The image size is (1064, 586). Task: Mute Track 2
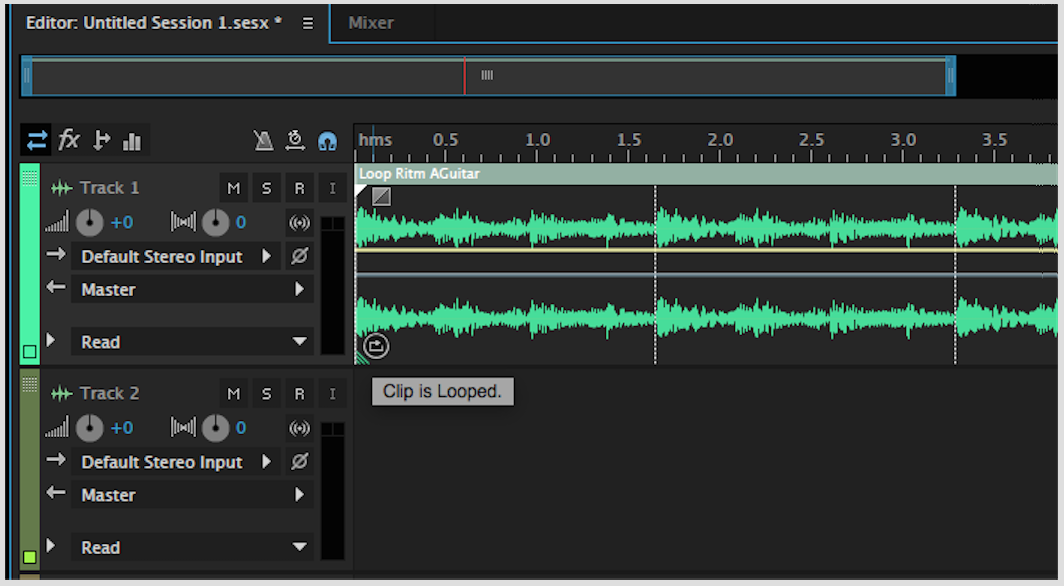click(x=233, y=394)
